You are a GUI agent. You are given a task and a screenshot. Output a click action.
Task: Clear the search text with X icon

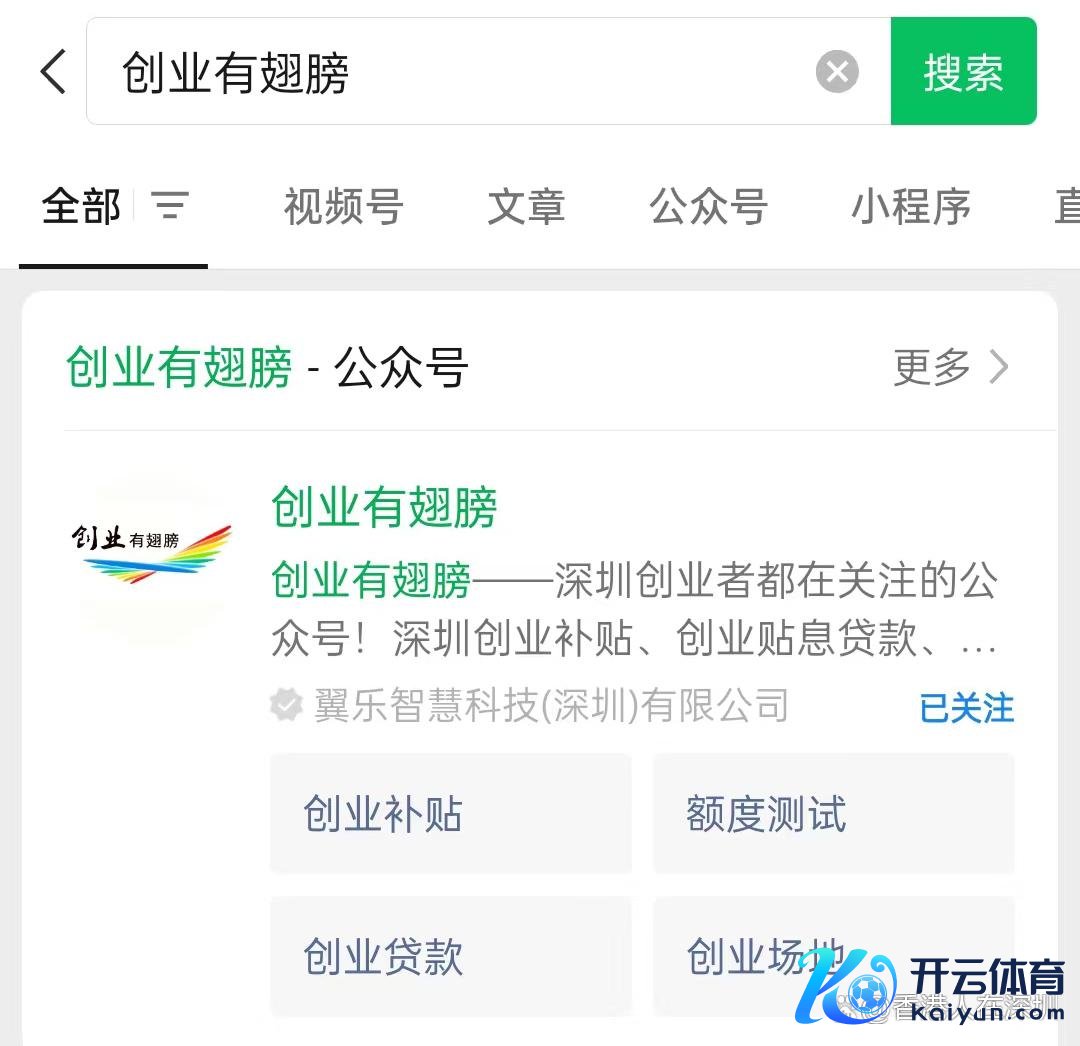(837, 72)
